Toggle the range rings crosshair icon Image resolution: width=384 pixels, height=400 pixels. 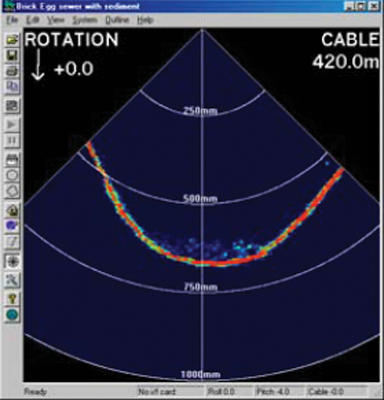point(13,261)
